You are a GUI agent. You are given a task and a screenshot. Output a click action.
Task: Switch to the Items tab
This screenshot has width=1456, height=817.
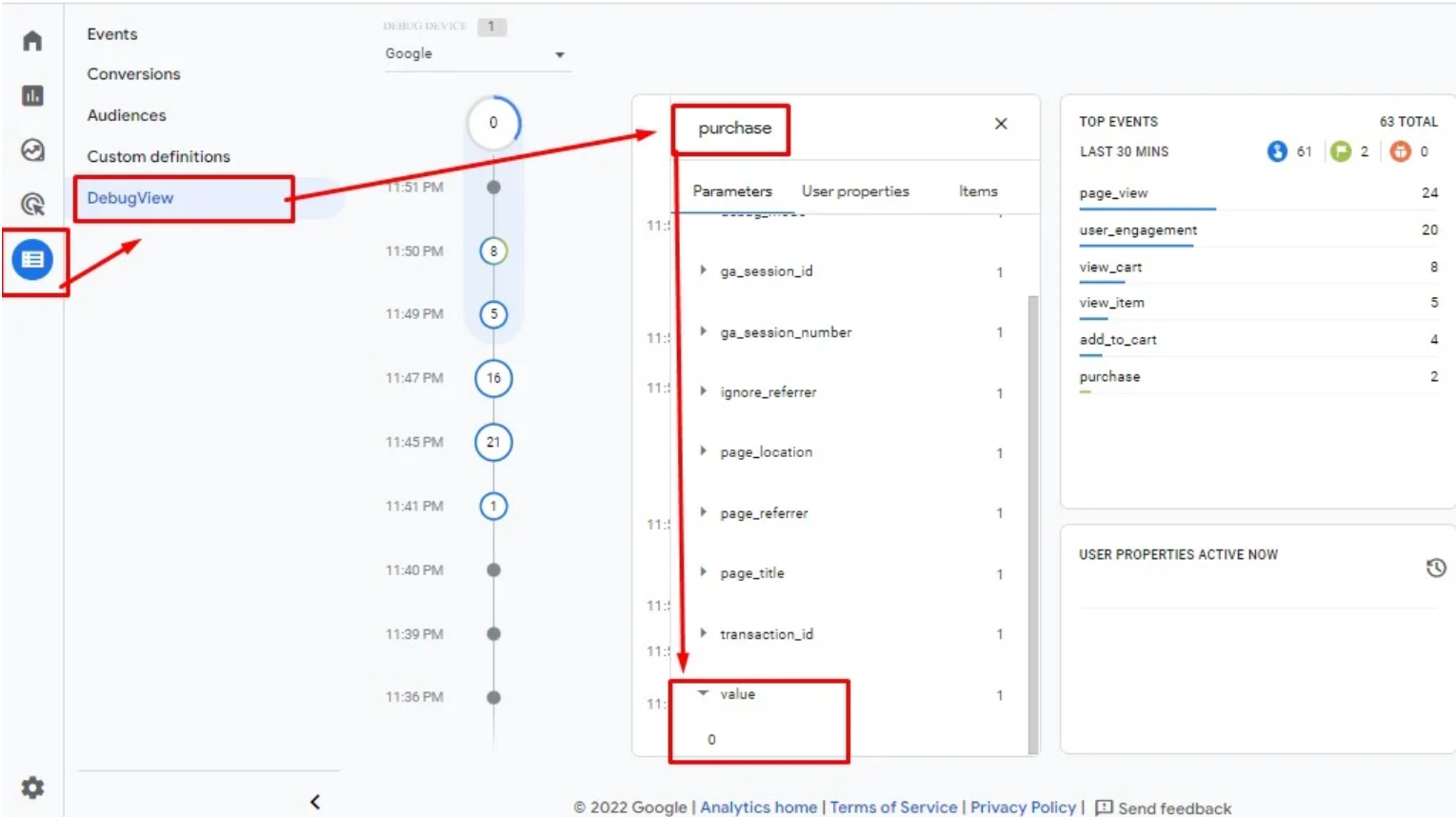tap(977, 191)
